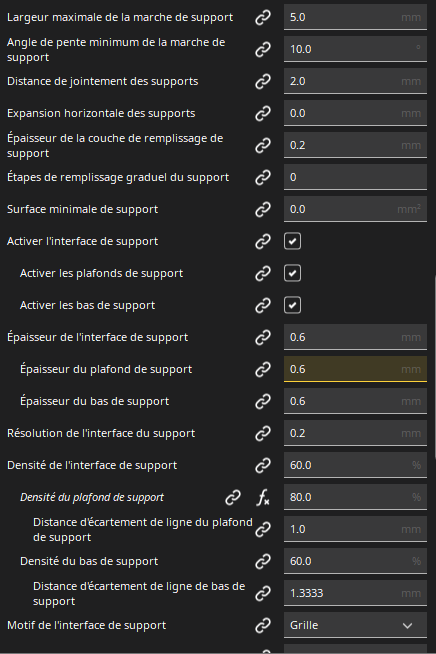Click link icon beside Largeur maximale de la marche

(263, 18)
